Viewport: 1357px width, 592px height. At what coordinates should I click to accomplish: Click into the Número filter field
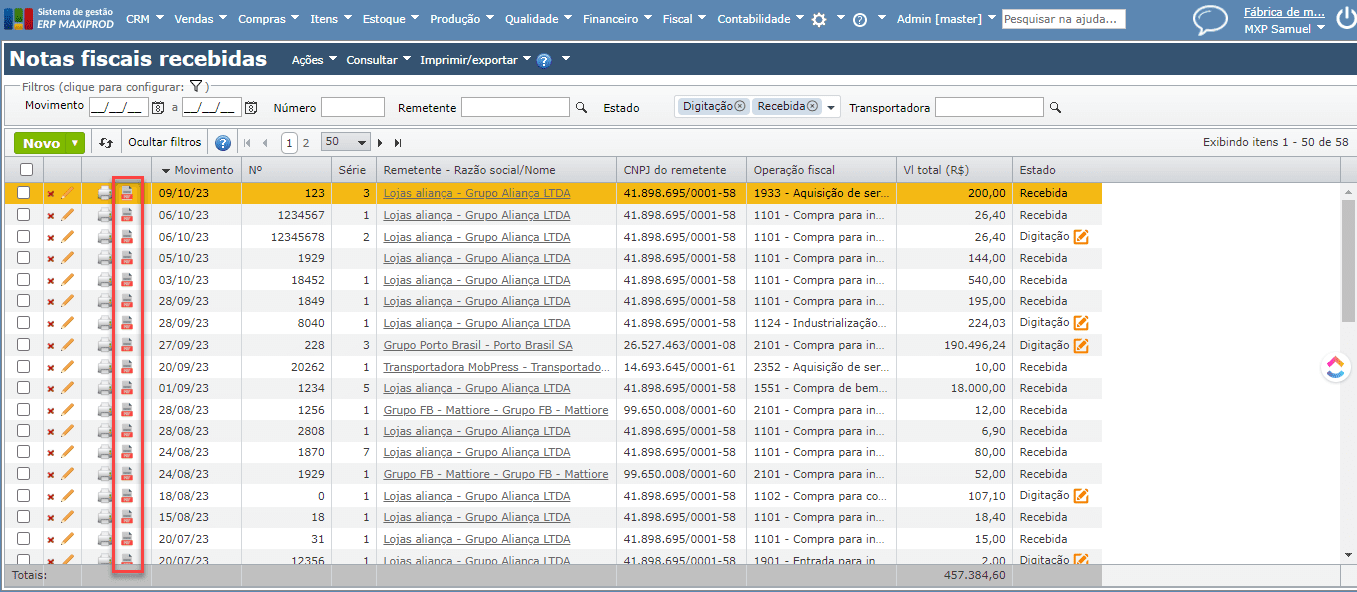point(352,107)
